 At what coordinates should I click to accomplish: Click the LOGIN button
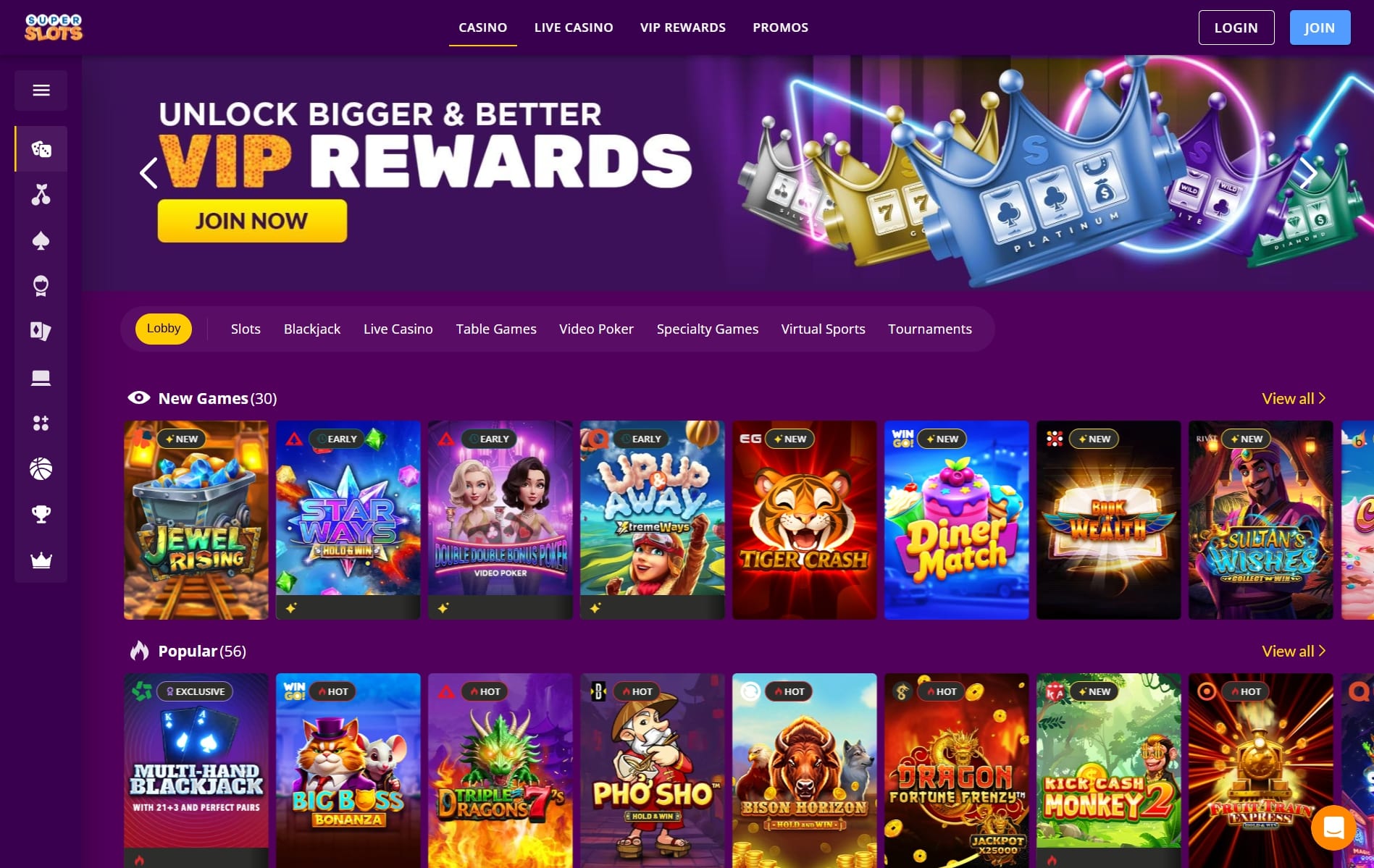click(1236, 28)
